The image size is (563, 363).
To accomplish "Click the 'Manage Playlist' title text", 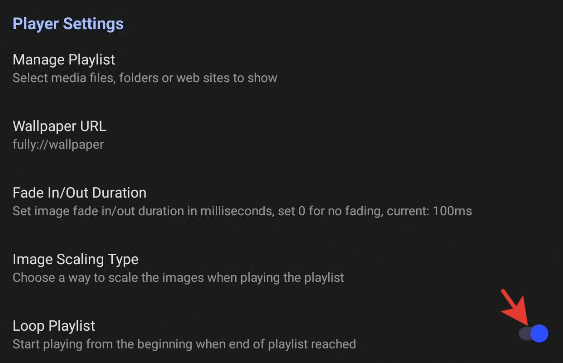I will [64, 60].
